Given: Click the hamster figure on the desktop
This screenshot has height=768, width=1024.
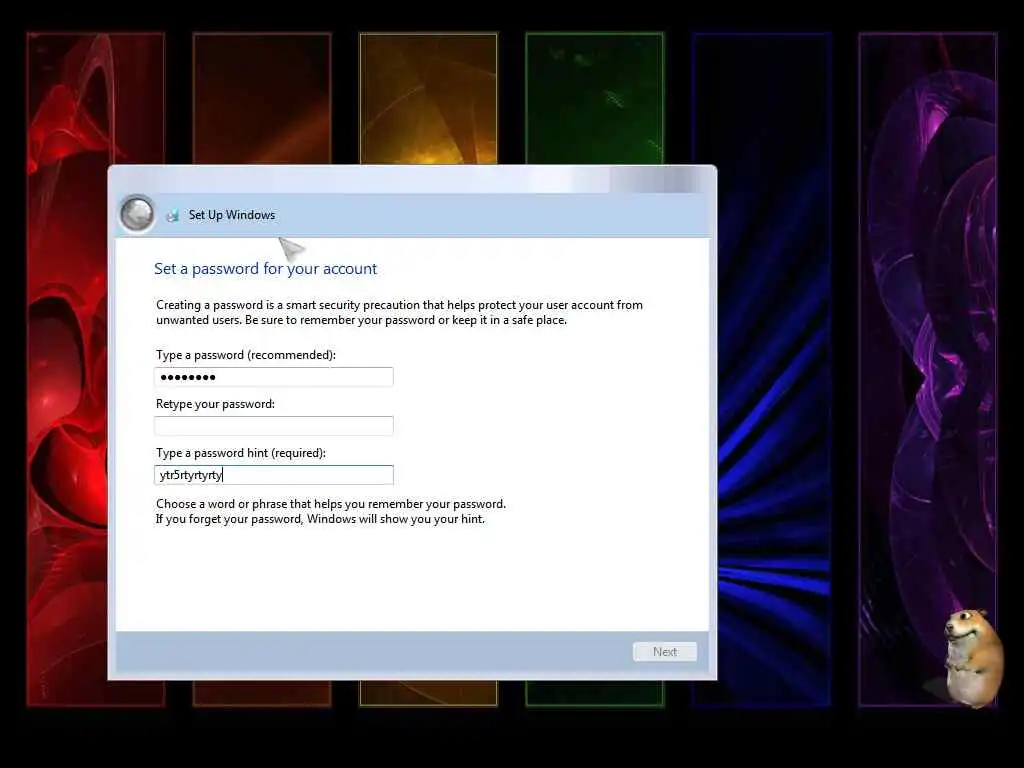Looking at the screenshot, I should pos(973,657).
